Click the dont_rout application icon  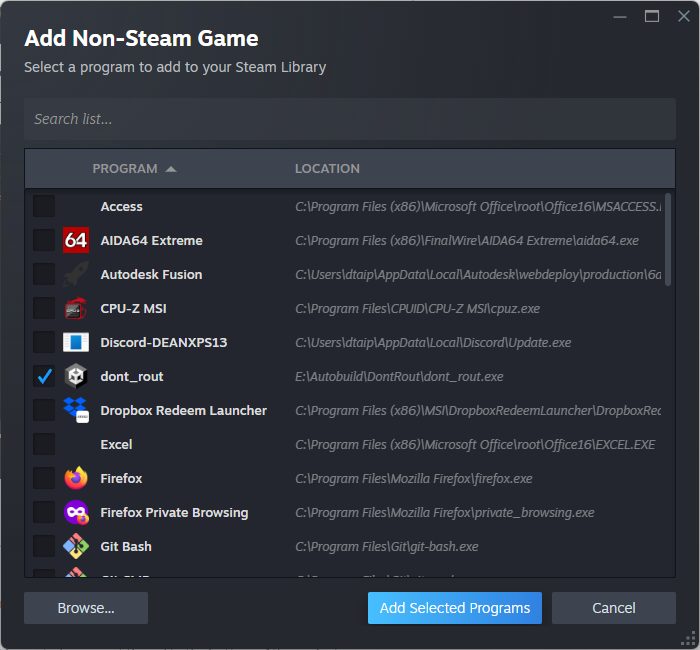pos(76,376)
